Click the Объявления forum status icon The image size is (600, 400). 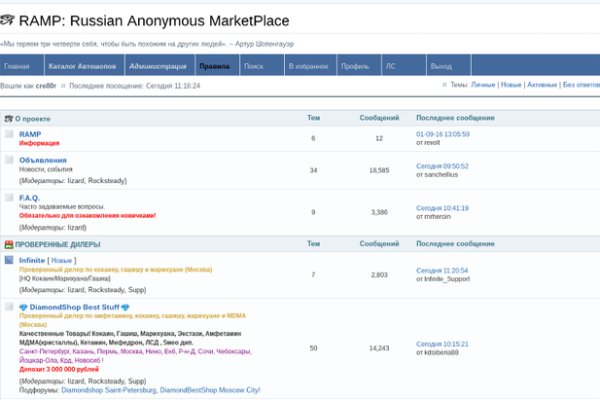[x=9, y=160]
